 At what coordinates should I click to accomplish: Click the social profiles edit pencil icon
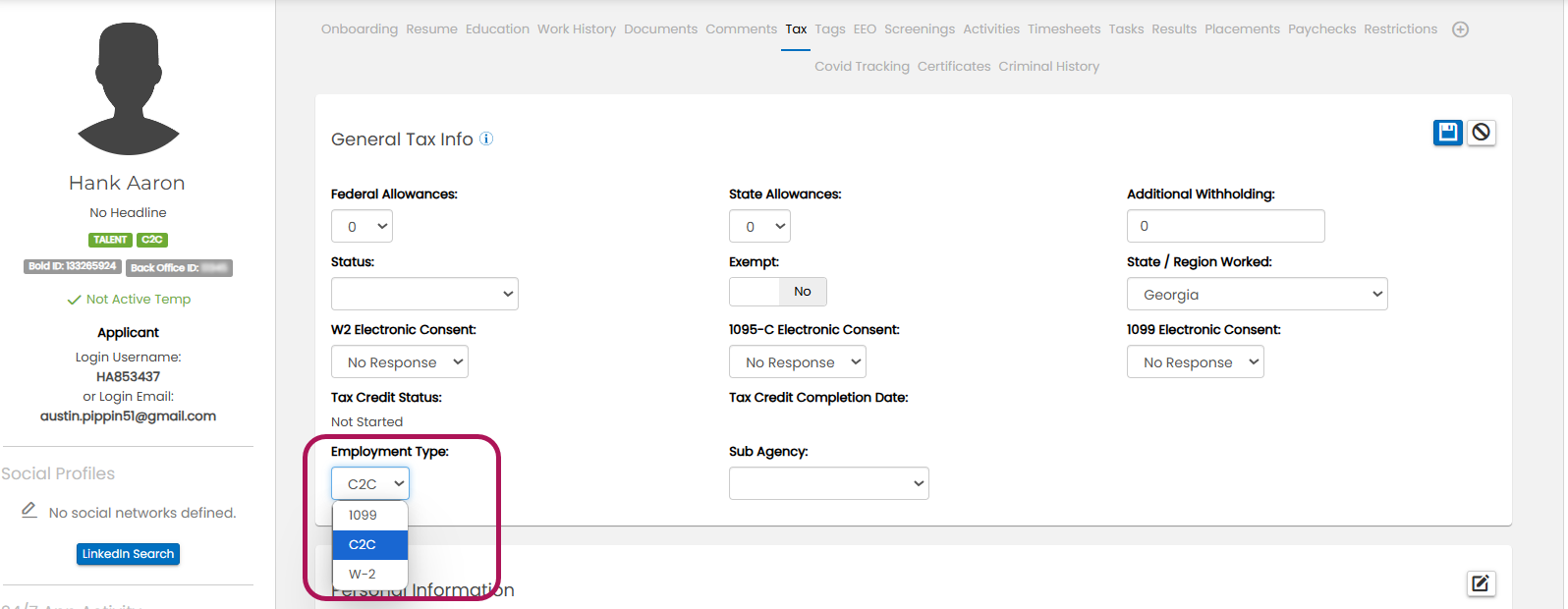(x=29, y=511)
